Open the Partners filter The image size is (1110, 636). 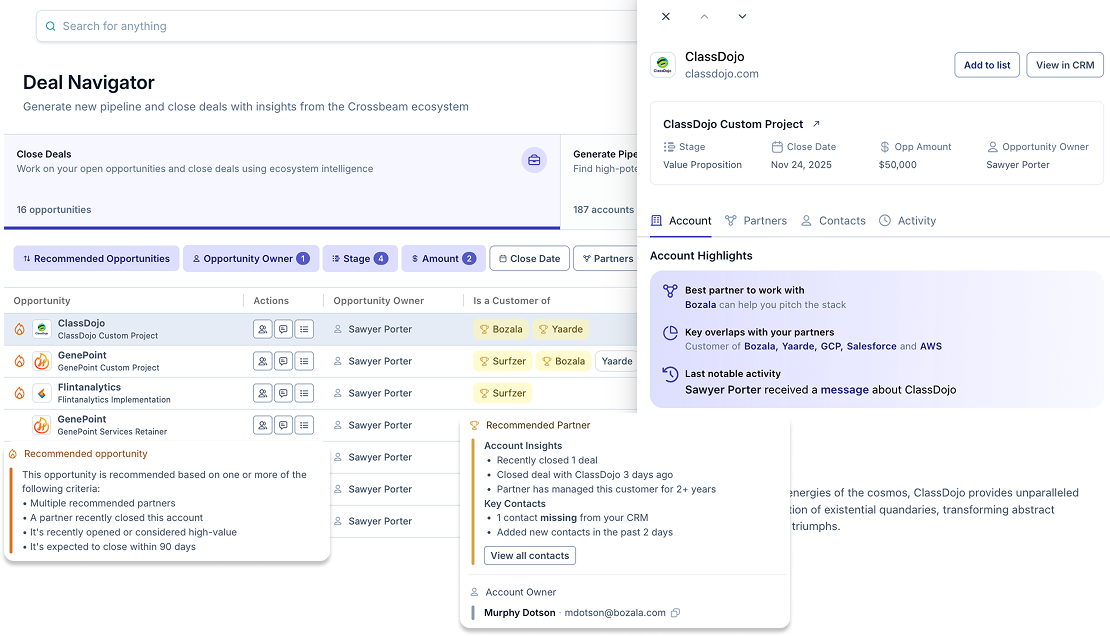point(606,259)
